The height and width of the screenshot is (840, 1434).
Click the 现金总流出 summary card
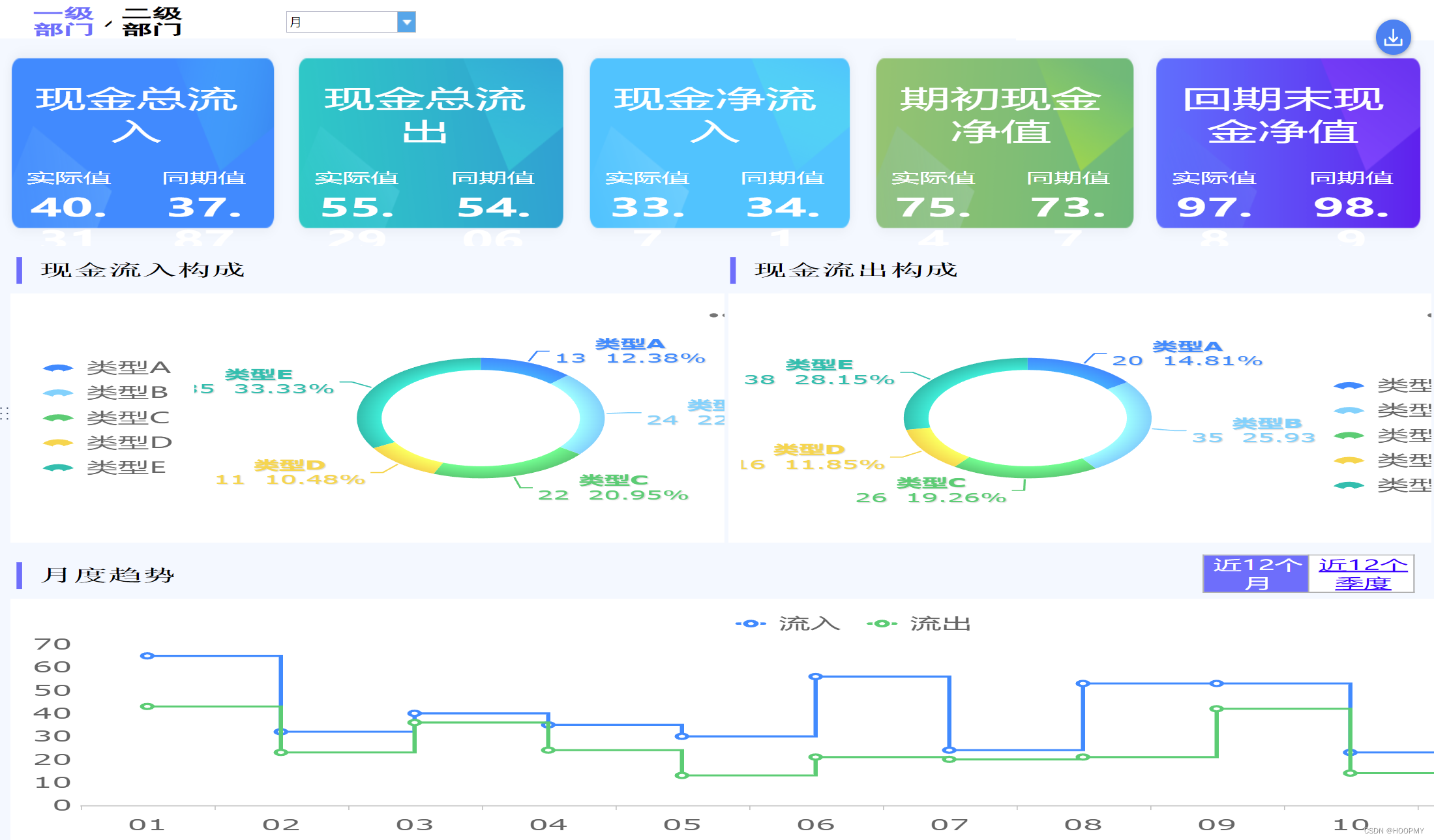430,143
